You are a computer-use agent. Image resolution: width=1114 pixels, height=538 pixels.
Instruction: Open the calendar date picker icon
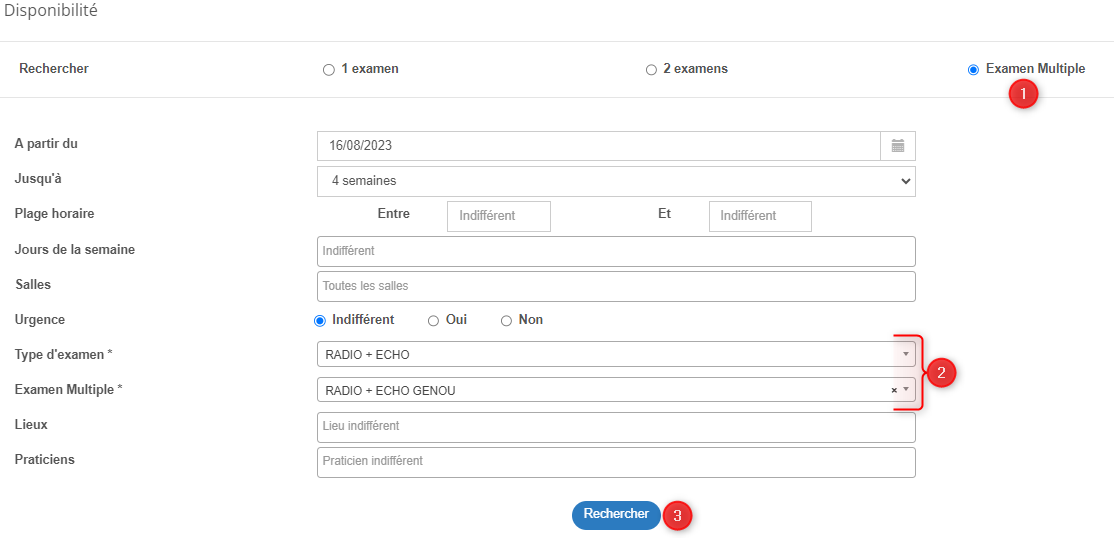[898, 146]
